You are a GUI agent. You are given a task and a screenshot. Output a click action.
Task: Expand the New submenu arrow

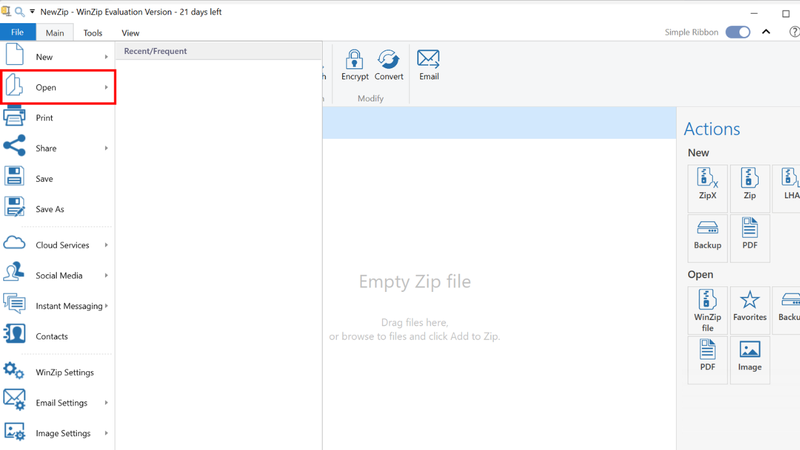pos(106,57)
